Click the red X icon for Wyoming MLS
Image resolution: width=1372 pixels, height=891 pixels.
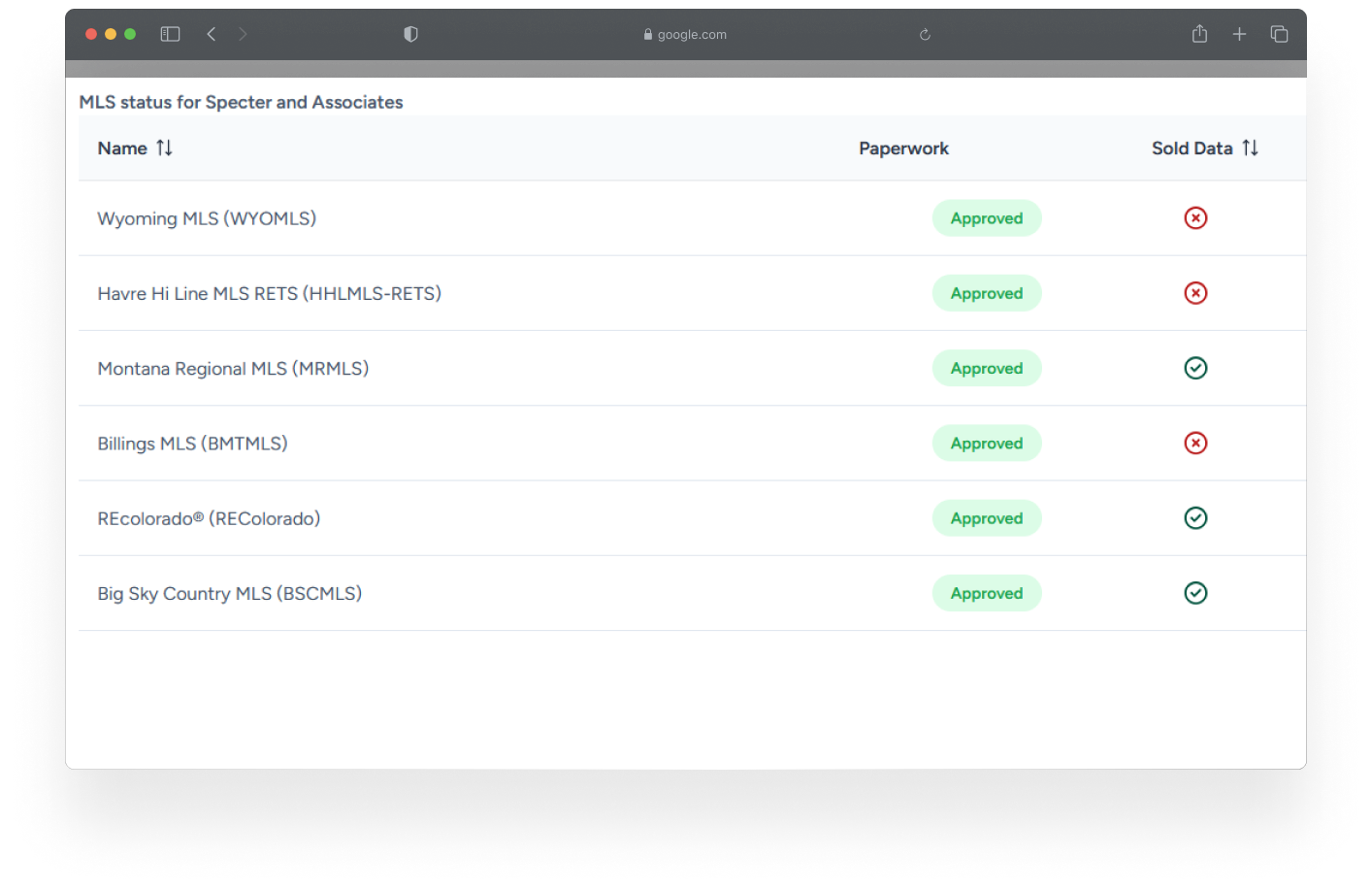click(x=1195, y=218)
